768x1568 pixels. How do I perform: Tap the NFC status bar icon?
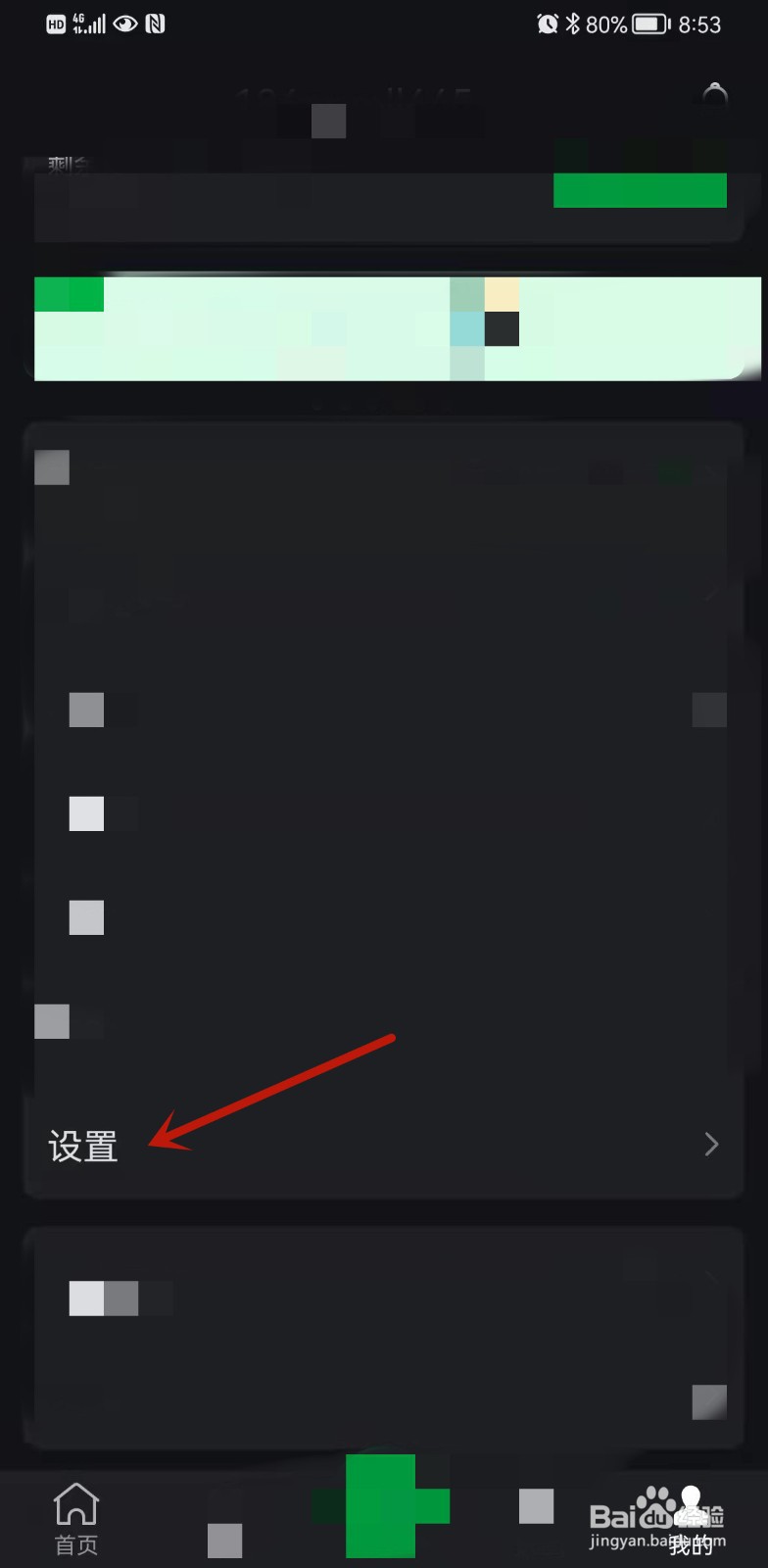(x=155, y=24)
